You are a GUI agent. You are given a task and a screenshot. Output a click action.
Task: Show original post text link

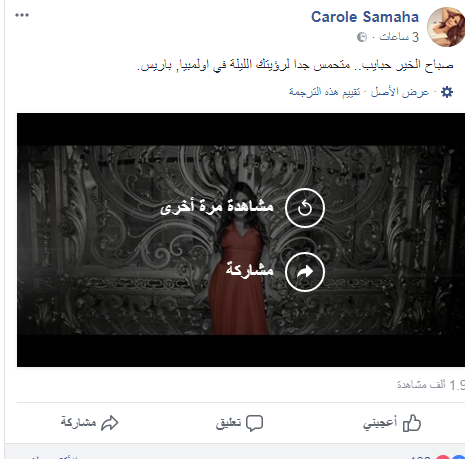pyautogui.click(x=400, y=92)
